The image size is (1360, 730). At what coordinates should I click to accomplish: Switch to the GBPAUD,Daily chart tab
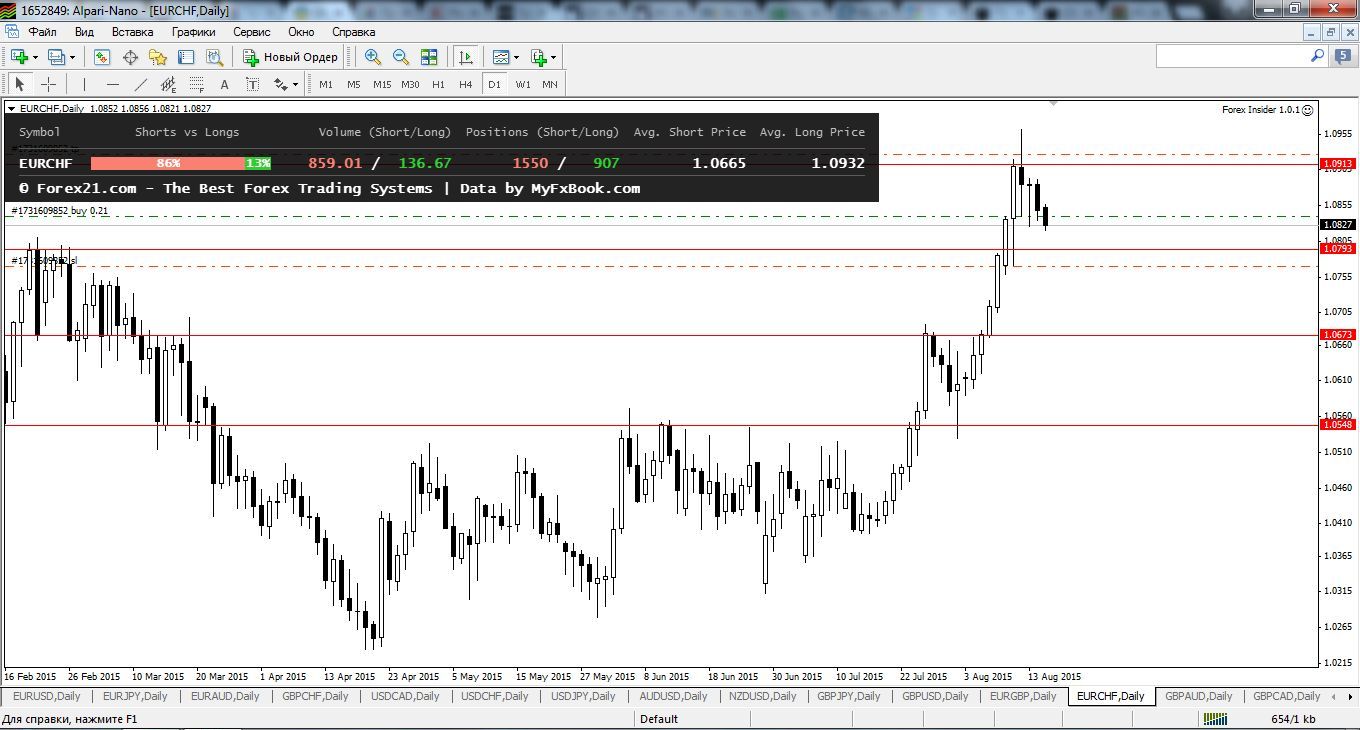click(x=1199, y=696)
